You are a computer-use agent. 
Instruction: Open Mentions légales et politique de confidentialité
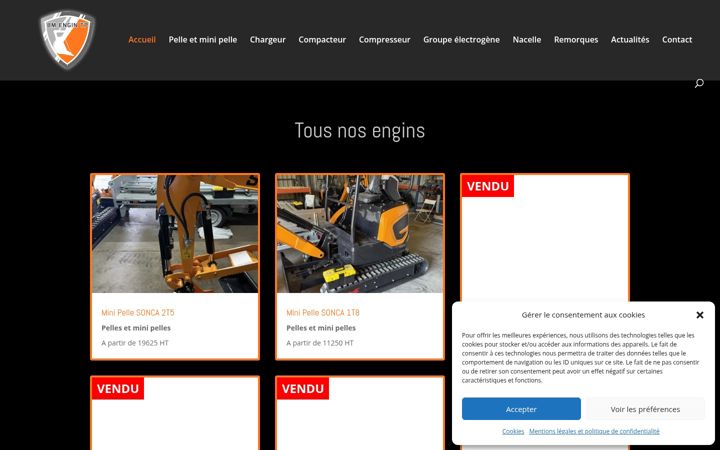coord(594,431)
